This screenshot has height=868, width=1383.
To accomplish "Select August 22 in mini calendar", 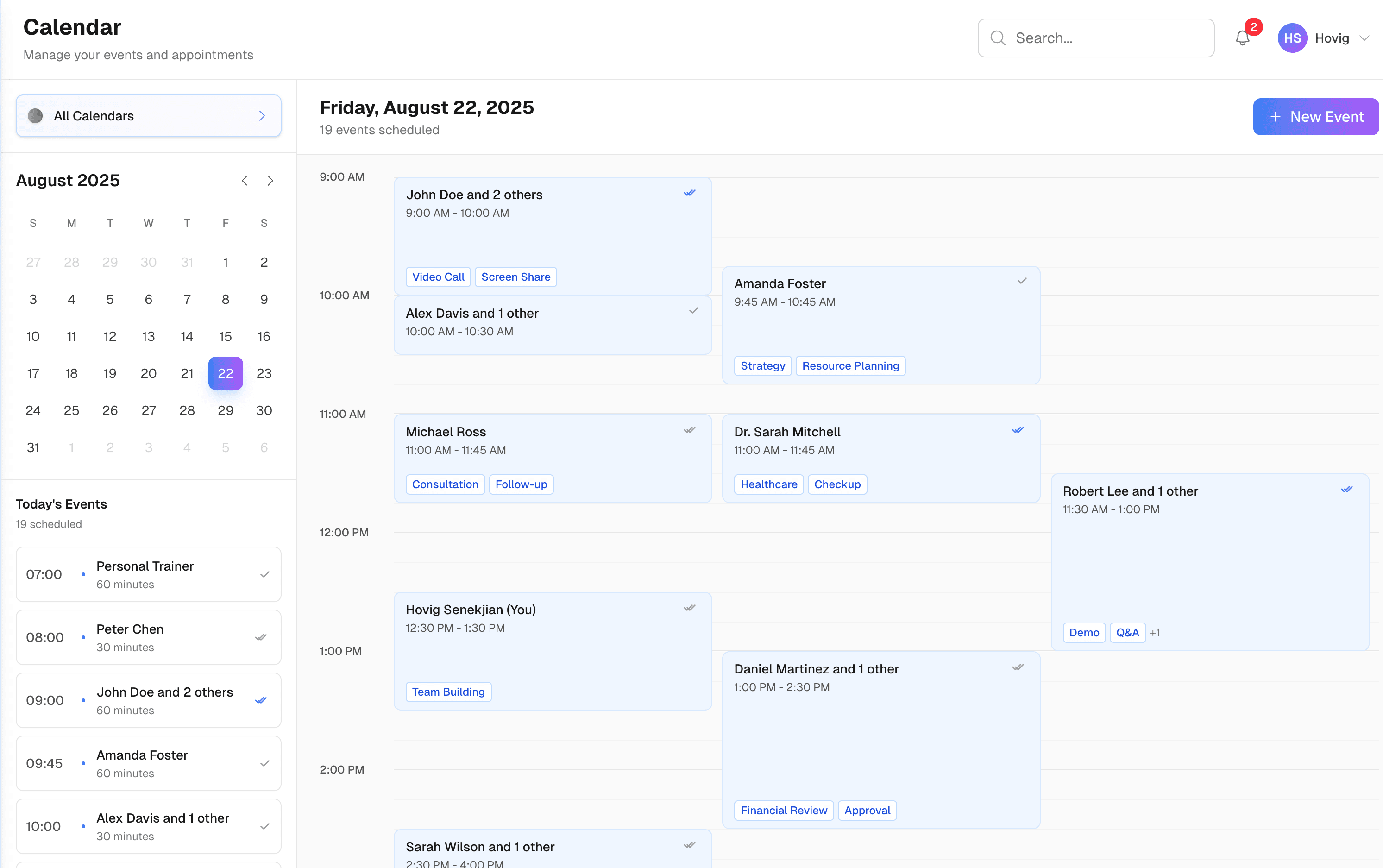I will pos(226,373).
